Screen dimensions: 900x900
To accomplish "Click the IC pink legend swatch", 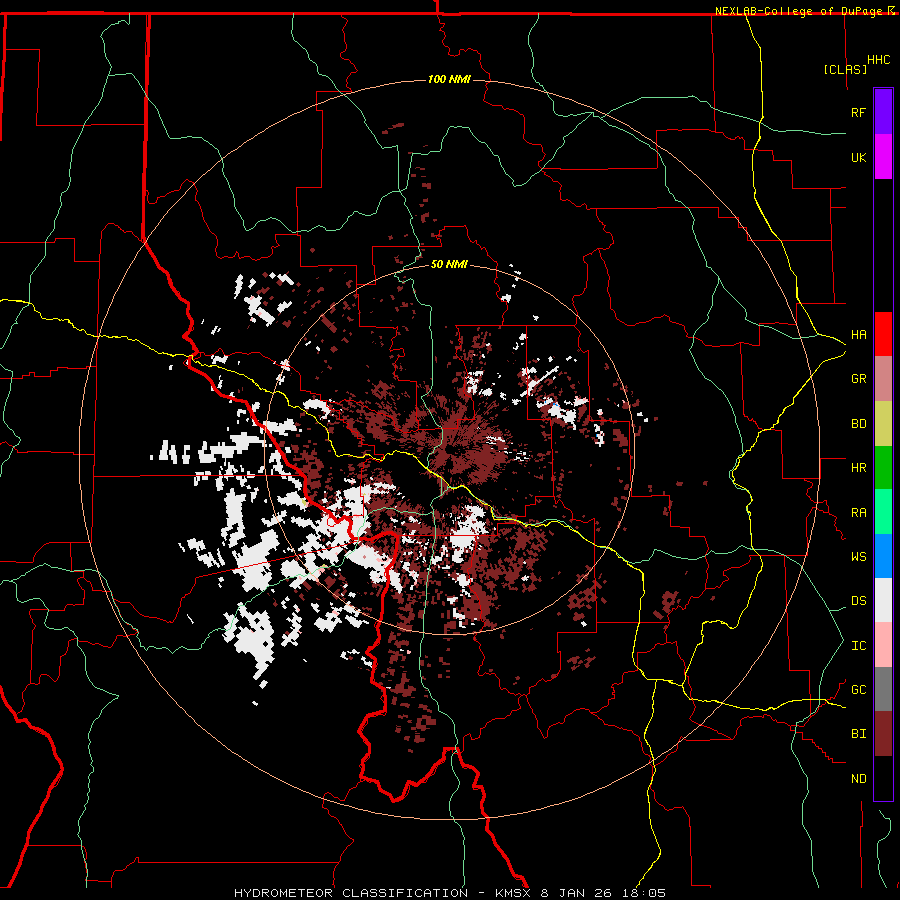I will [x=883, y=645].
